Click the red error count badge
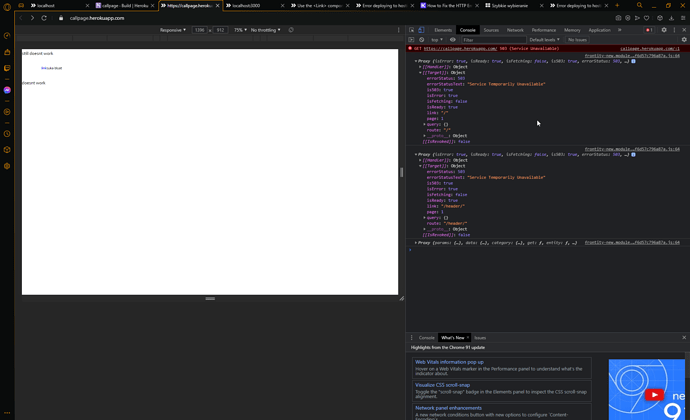Screen dimensions: 690x420 649,30
